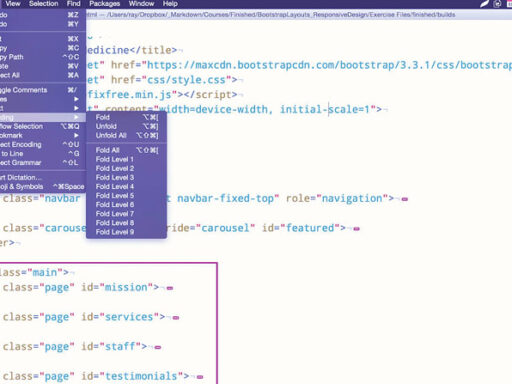512x384 pixels.
Task: Click the id="testimonials" attribute text
Action: (132, 376)
